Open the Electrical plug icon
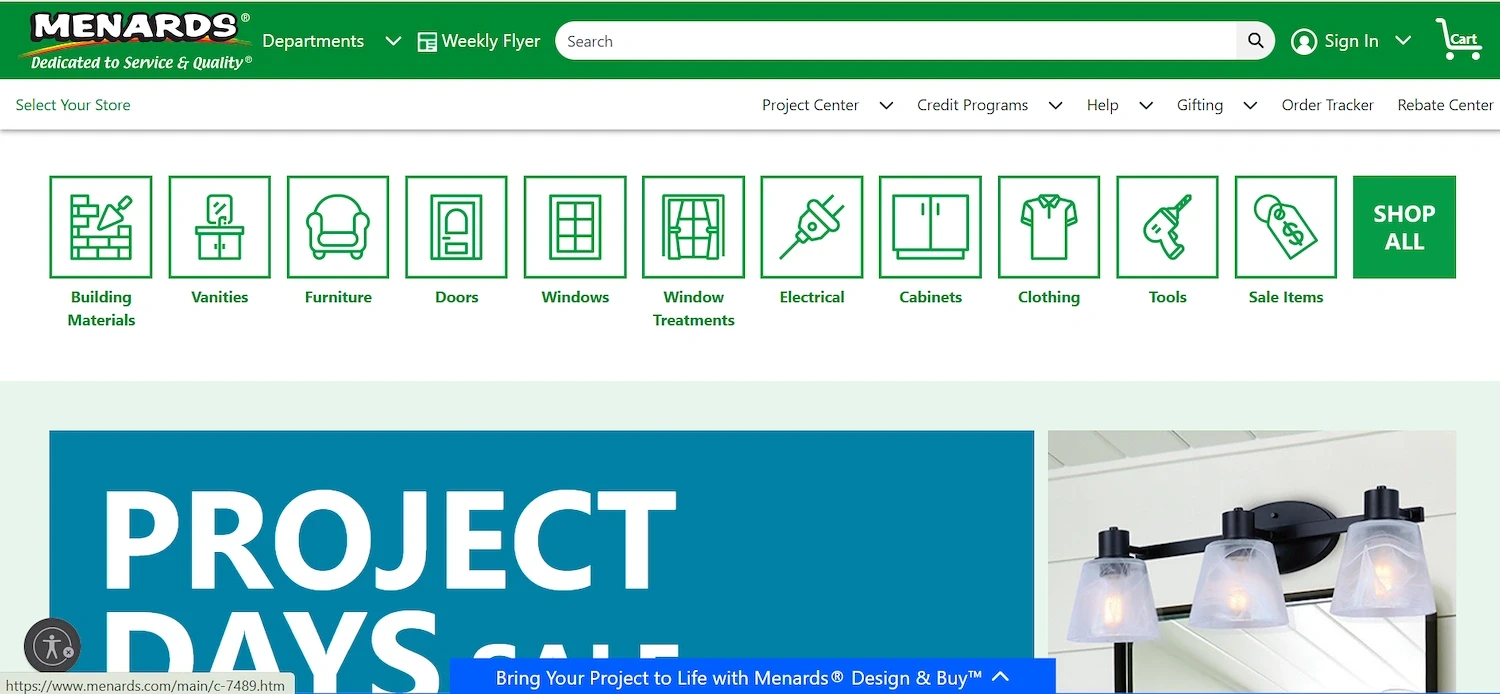This screenshot has height=694, width=1500. pos(812,227)
